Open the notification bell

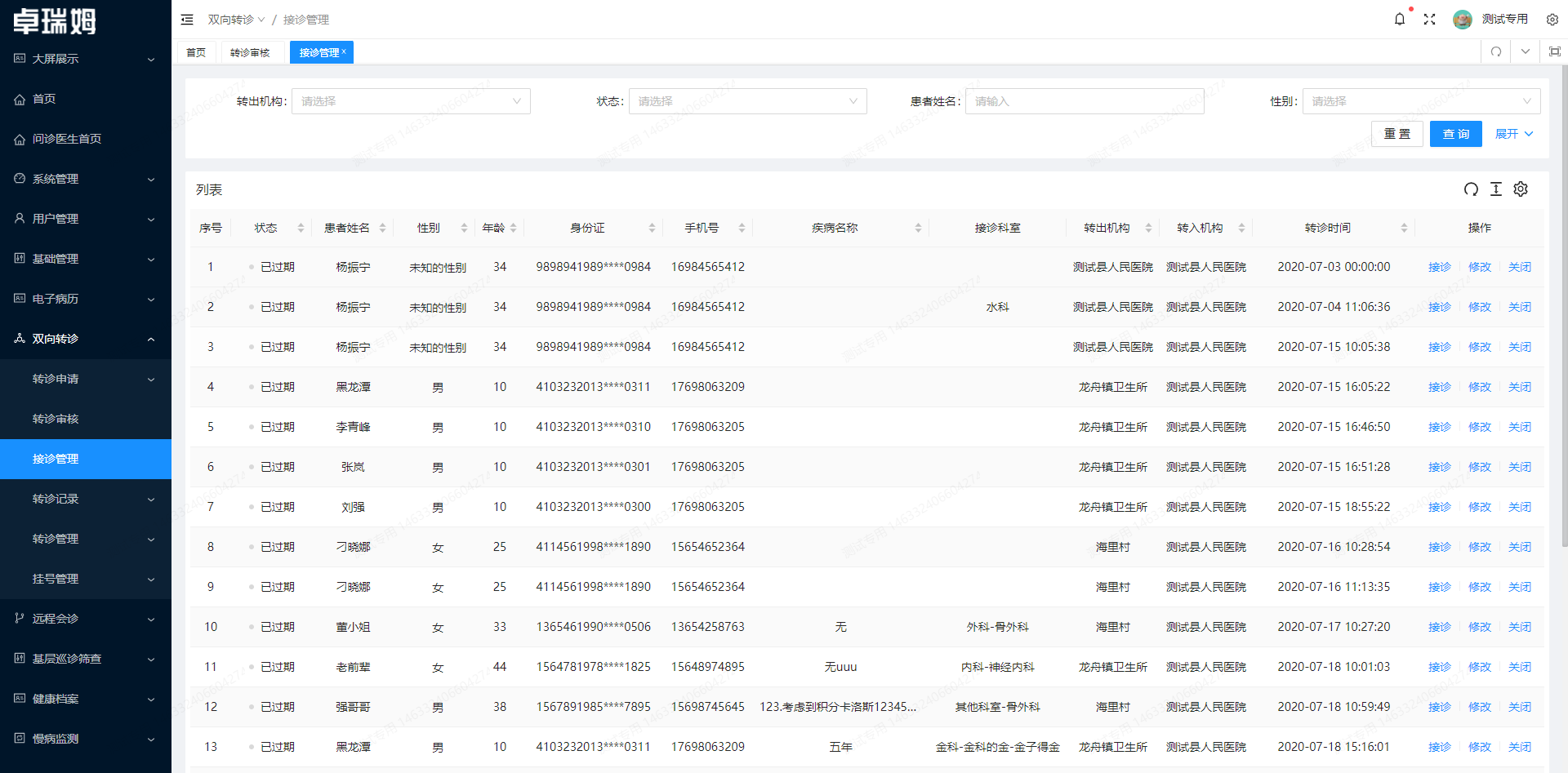tap(1400, 19)
